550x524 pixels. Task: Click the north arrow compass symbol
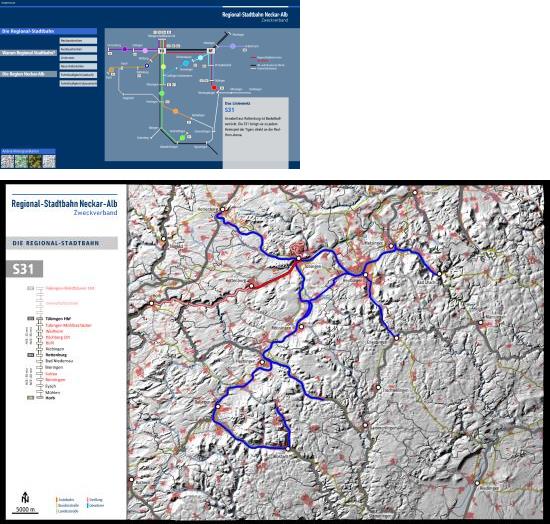click(x=25, y=497)
